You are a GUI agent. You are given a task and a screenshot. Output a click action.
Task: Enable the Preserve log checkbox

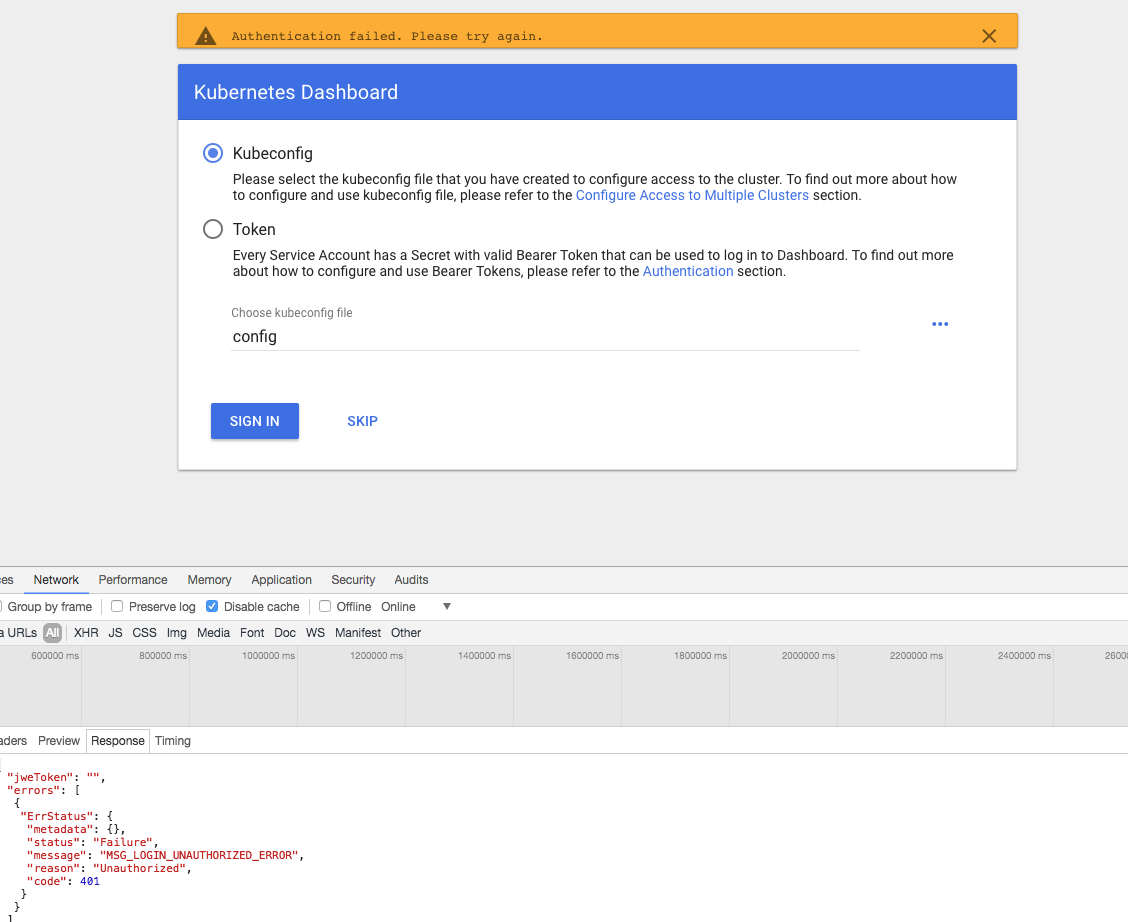coord(117,606)
